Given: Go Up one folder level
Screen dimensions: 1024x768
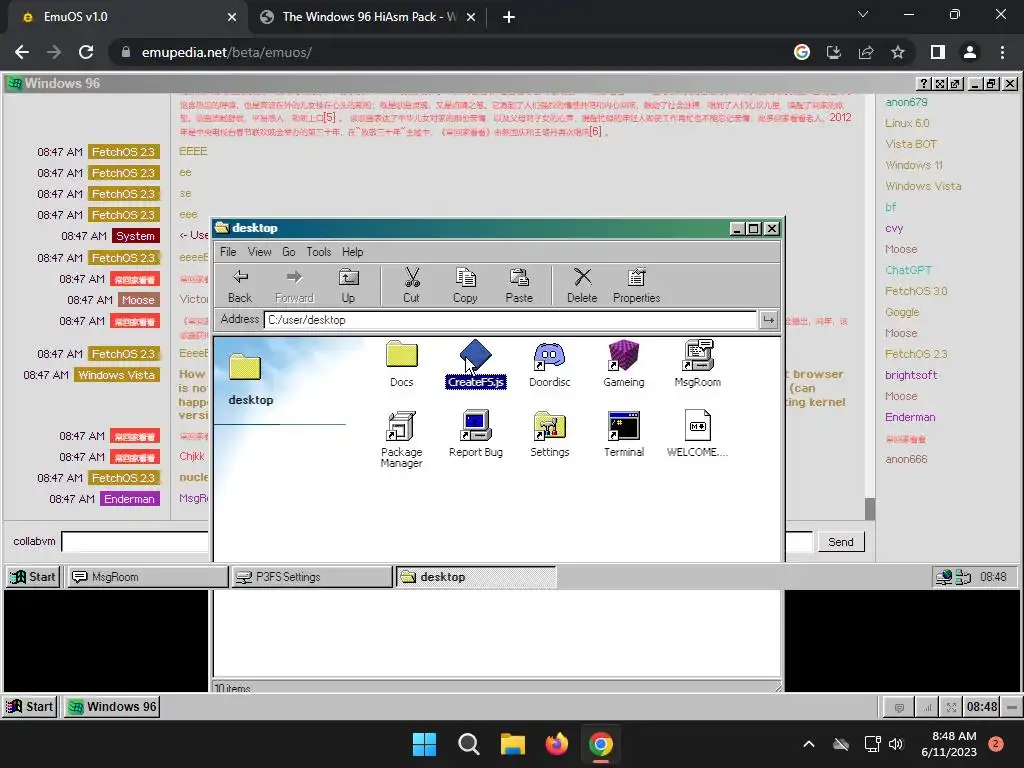Looking at the screenshot, I should pyautogui.click(x=348, y=285).
